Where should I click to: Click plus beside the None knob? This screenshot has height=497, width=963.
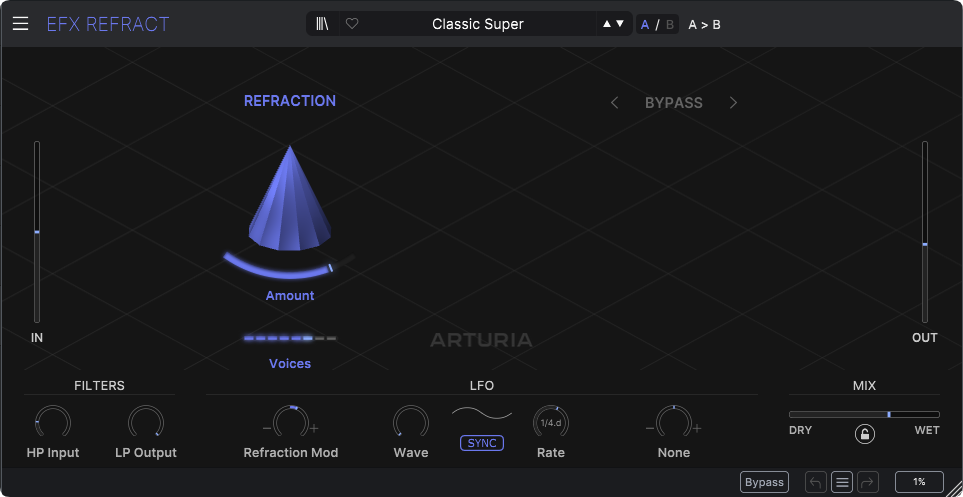pyautogui.click(x=697, y=428)
